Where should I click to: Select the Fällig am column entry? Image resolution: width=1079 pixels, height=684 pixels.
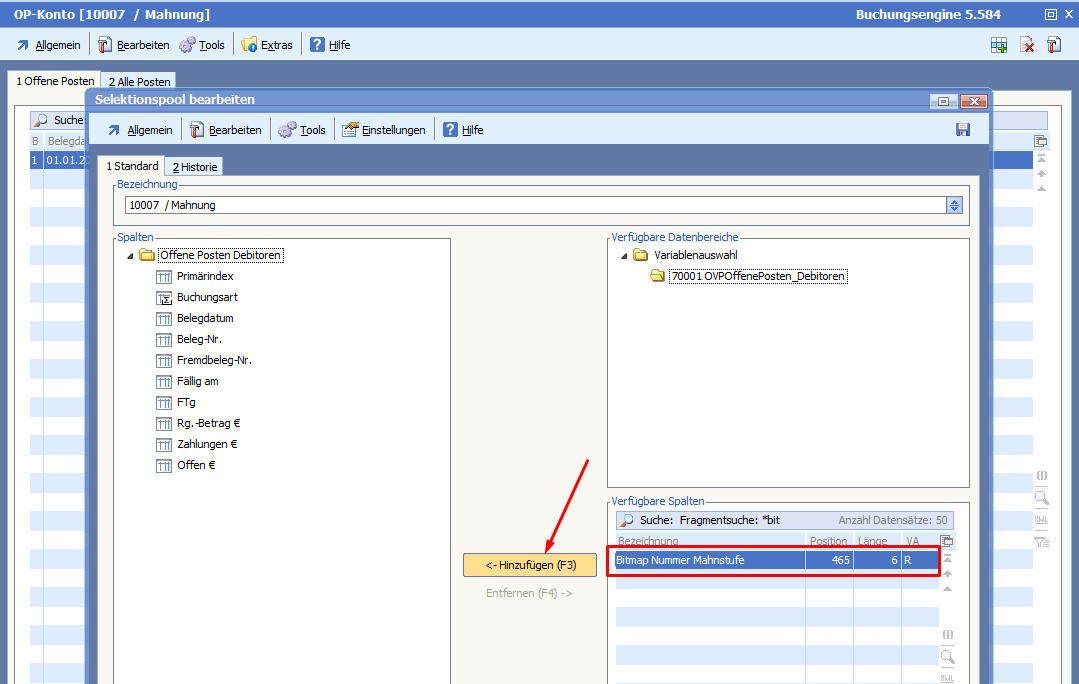point(197,382)
